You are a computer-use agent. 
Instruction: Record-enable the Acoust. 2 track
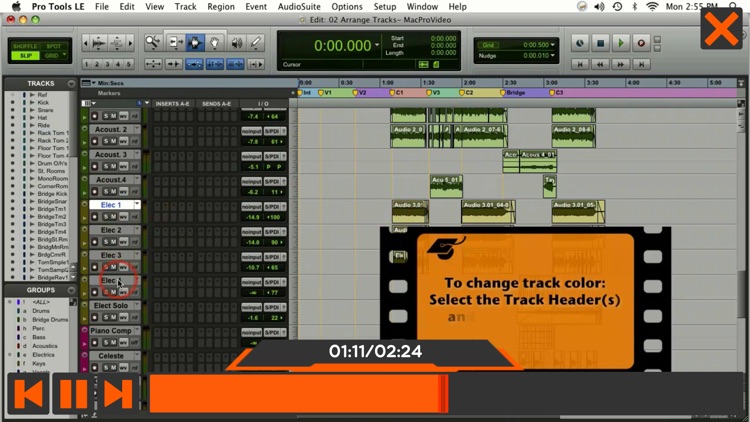pos(95,141)
